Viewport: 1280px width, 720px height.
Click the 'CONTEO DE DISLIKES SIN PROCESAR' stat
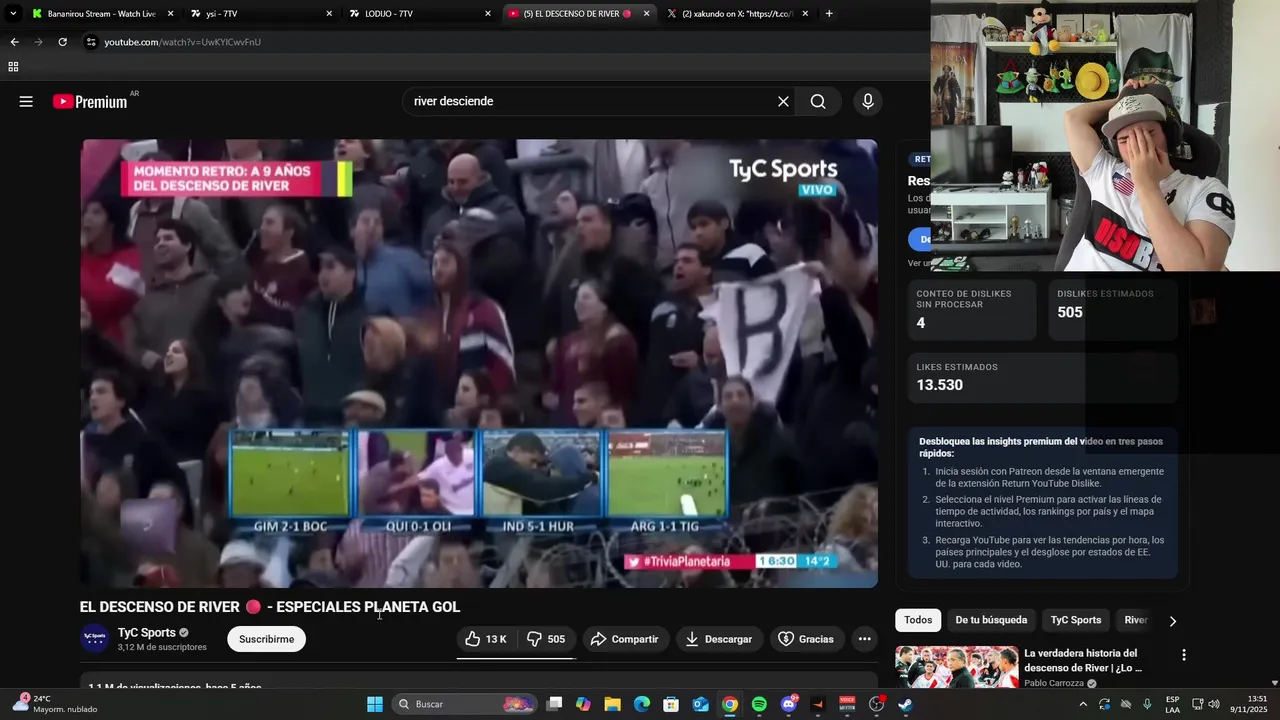click(x=972, y=310)
